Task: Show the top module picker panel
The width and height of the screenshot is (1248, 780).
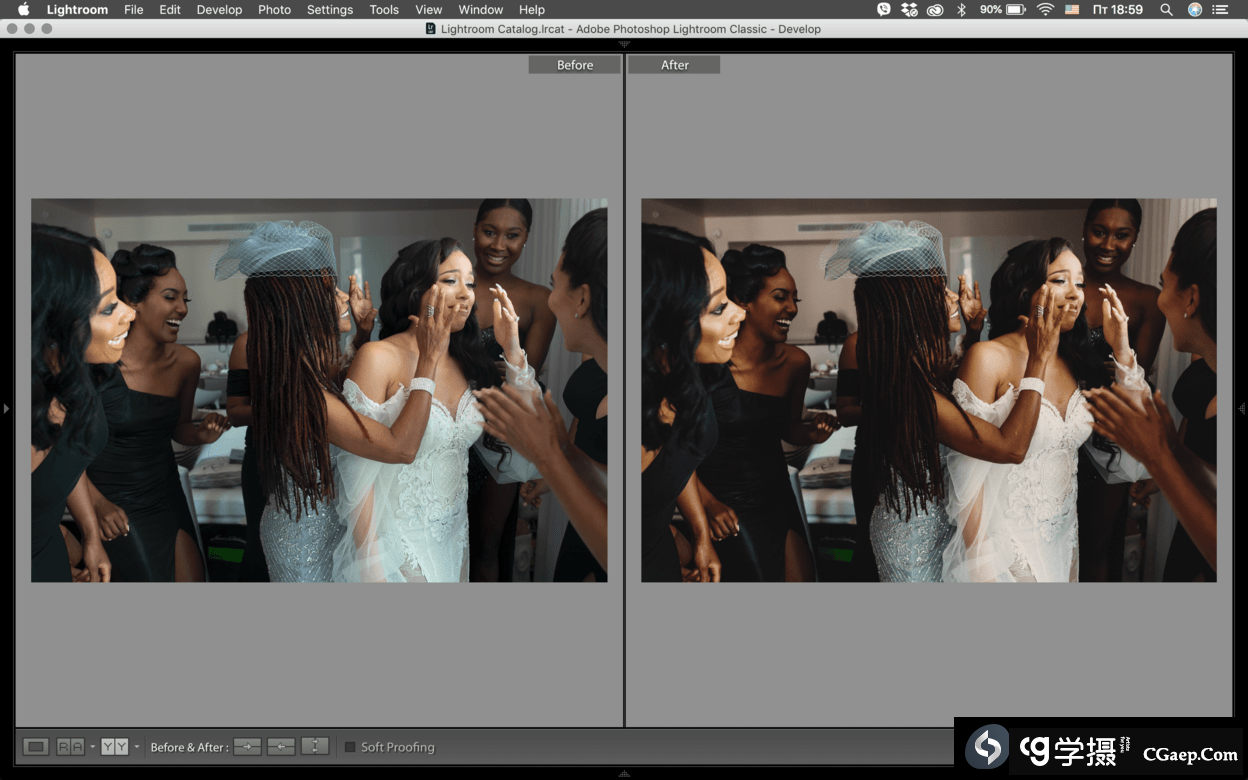Action: [x=624, y=44]
